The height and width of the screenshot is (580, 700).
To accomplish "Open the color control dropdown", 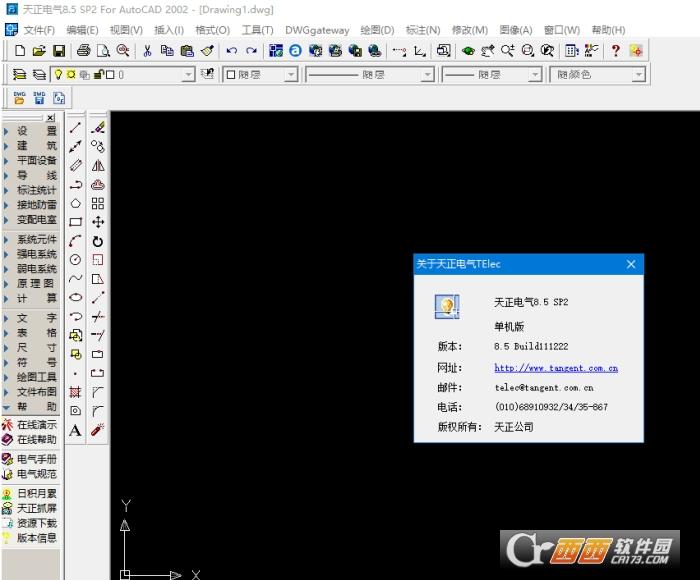I will [x=292, y=75].
